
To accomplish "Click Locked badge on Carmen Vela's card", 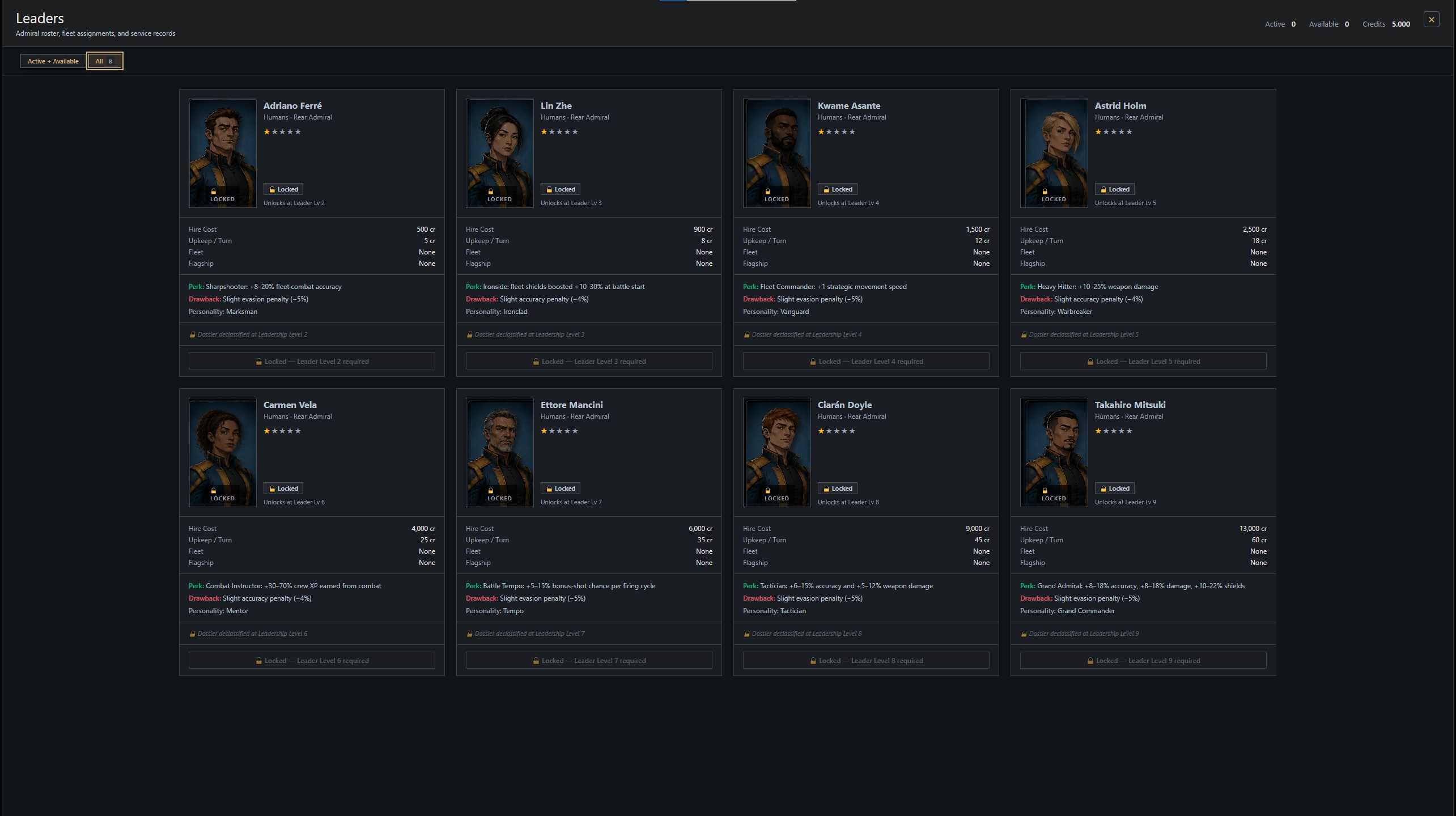I will point(283,488).
